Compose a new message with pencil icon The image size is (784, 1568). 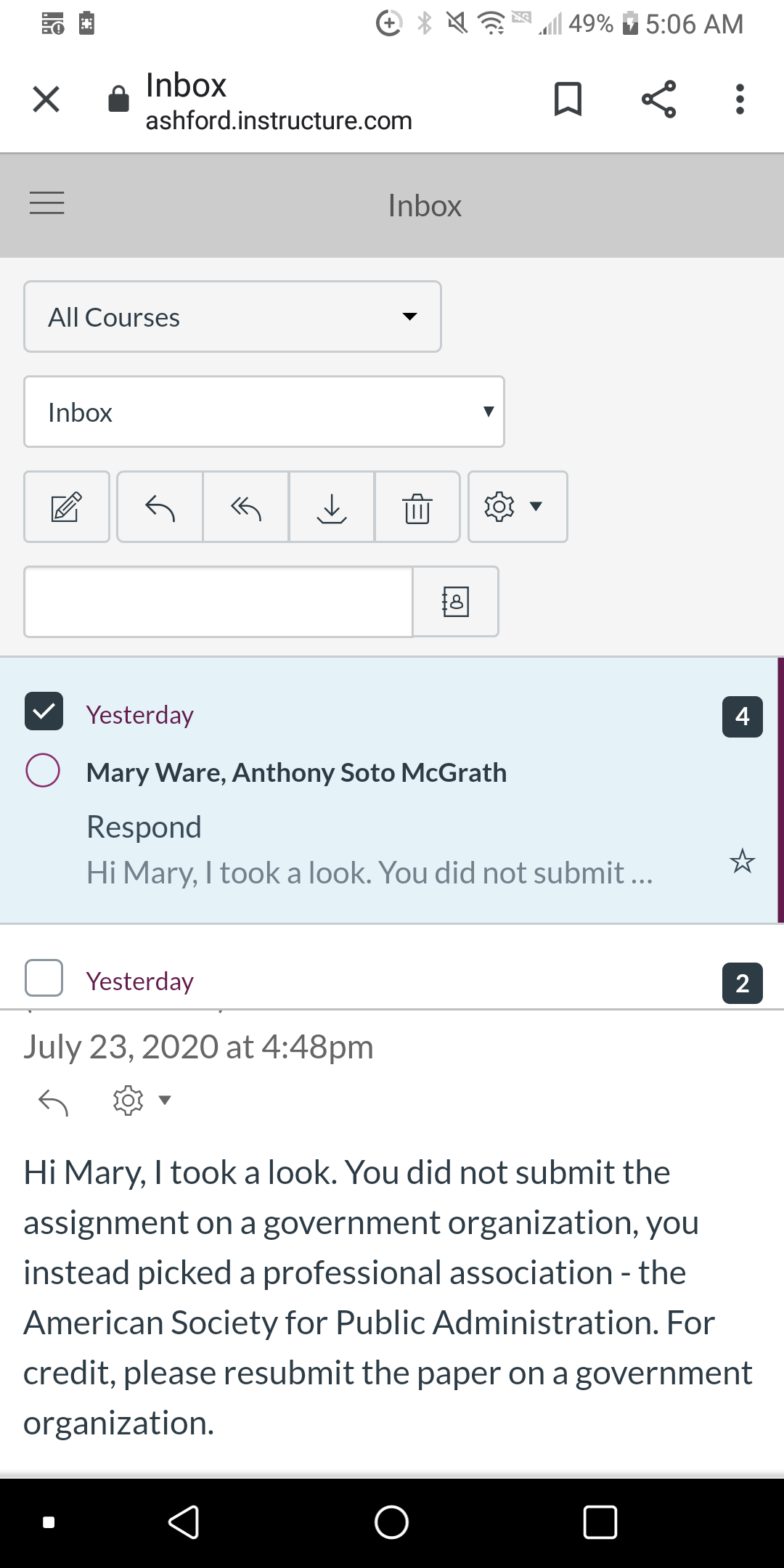[67, 507]
